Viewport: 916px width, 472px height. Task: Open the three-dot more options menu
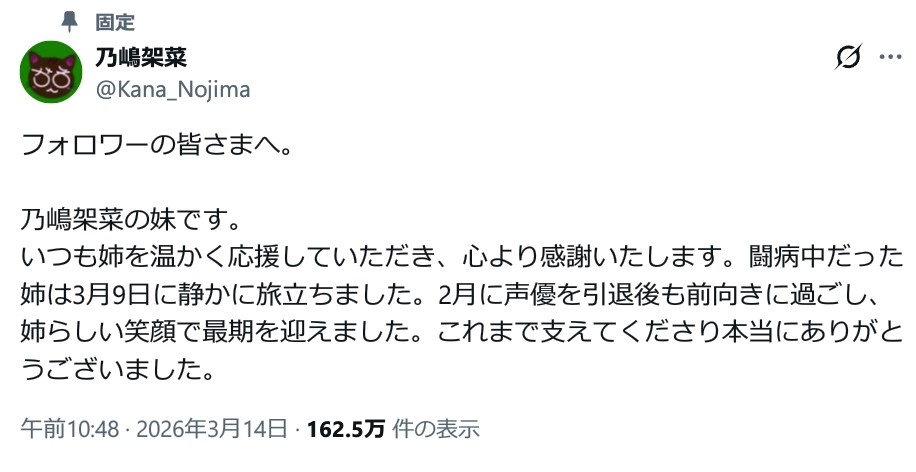click(x=889, y=58)
